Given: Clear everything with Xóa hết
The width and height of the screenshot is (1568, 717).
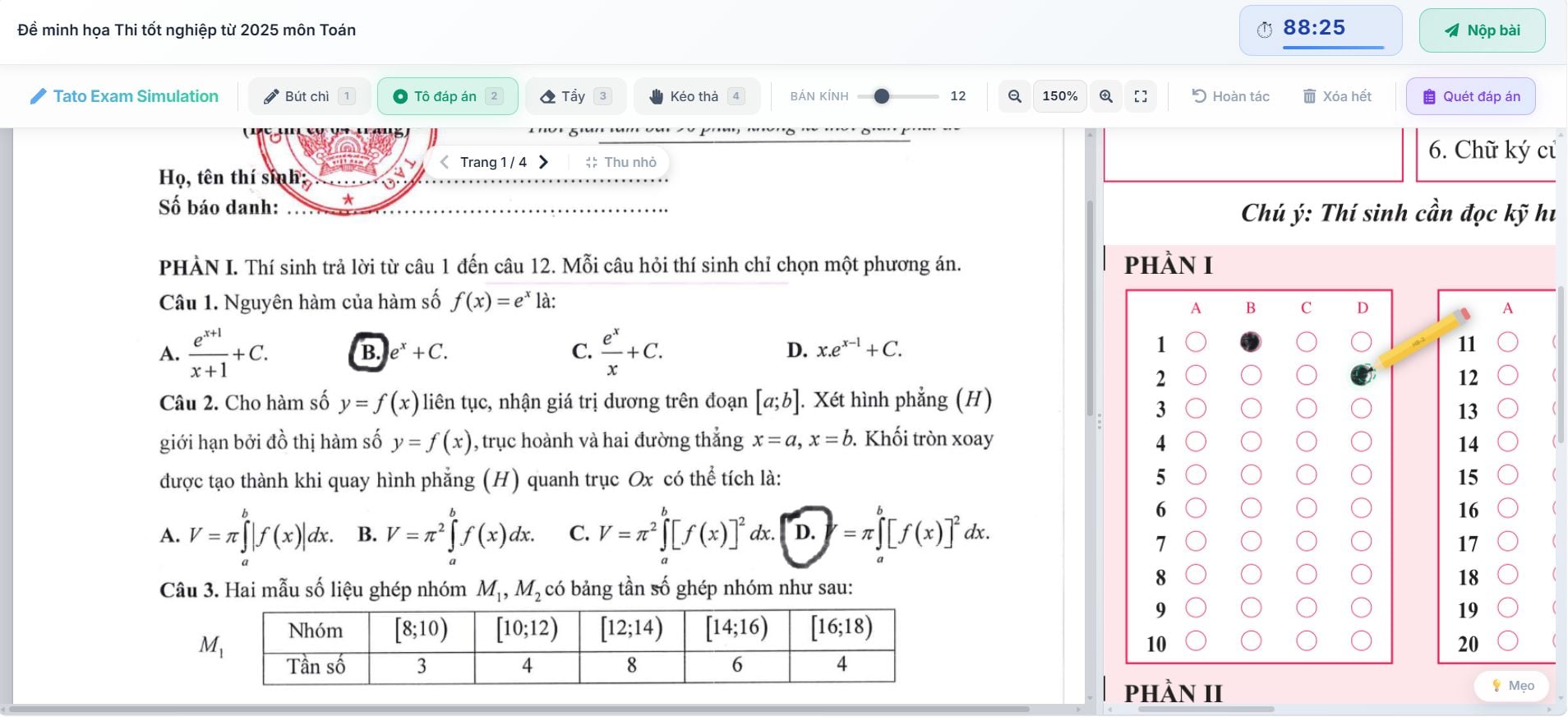Looking at the screenshot, I should coord(1337,96).
